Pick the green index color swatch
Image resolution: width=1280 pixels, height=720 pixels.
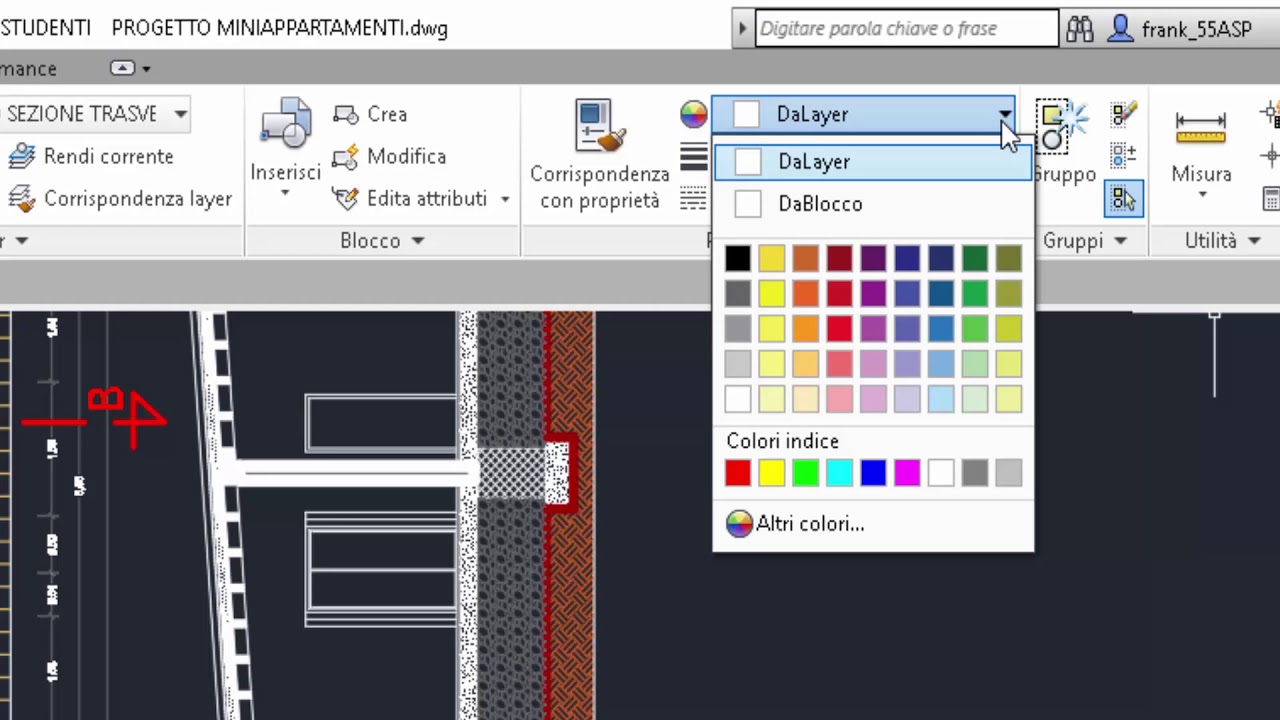pos(806,473)
